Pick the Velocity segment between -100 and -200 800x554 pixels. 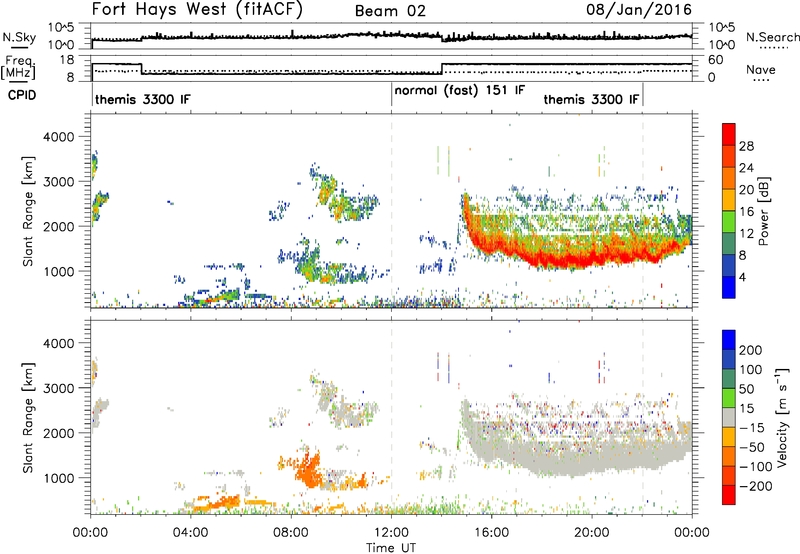point(729,475)
